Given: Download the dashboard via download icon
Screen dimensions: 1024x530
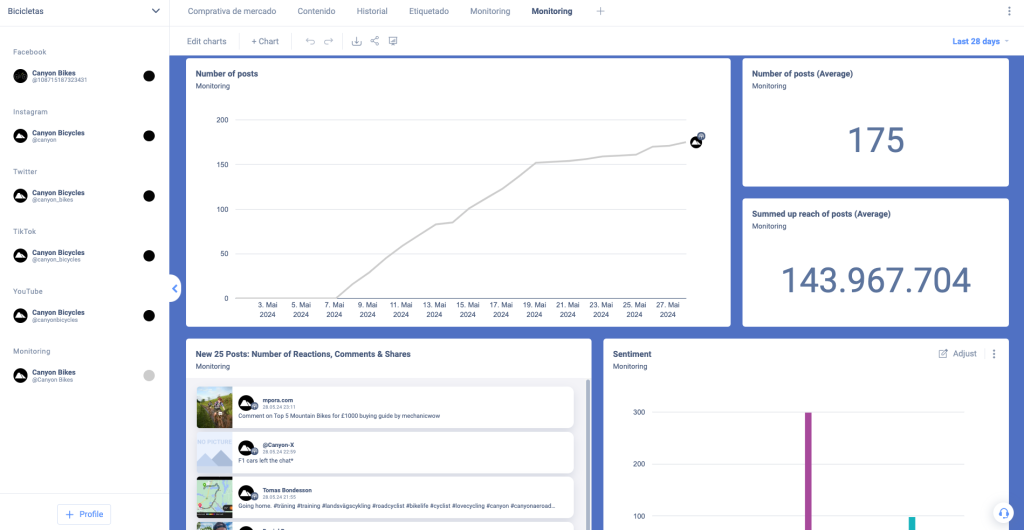Looking at the screenshot, I should 357,41.
